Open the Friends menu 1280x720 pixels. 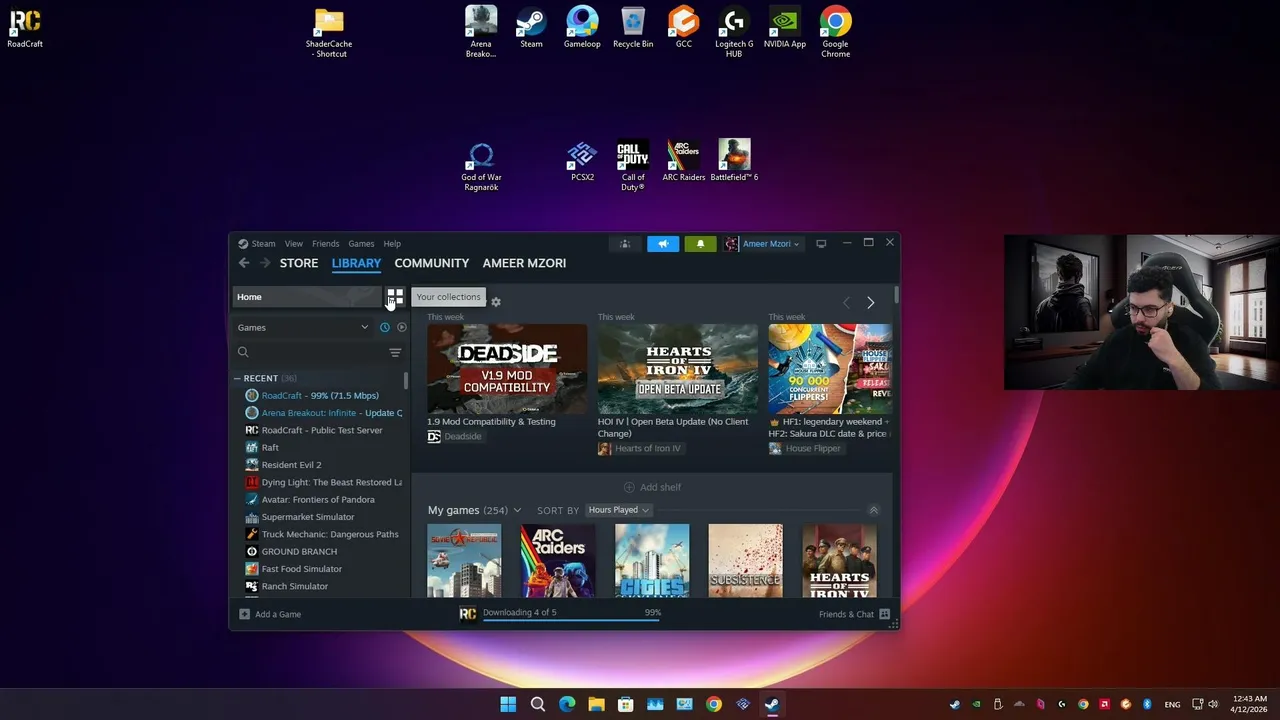(x=325, y=244)
